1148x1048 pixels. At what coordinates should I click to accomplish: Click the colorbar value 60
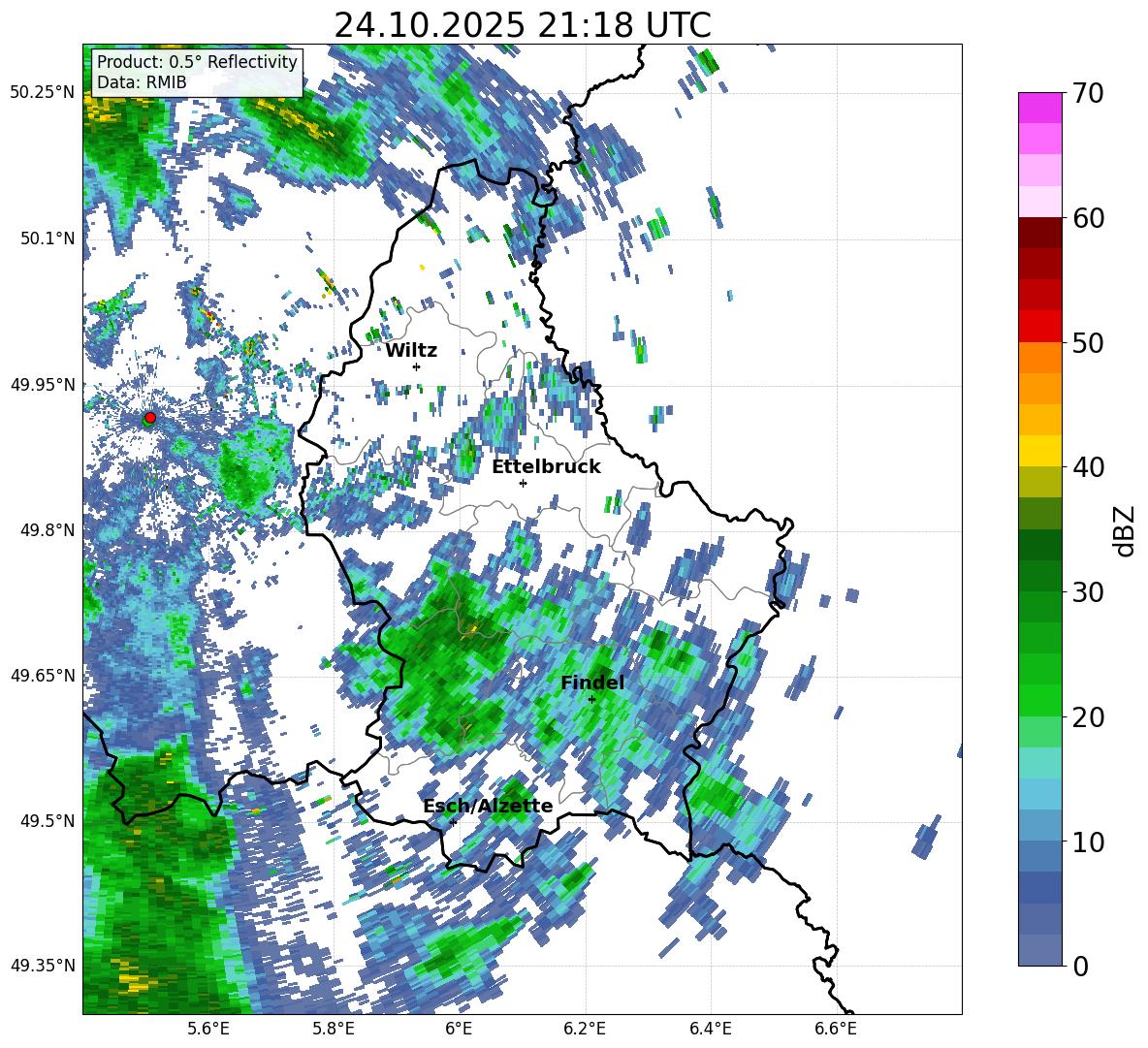coord(1088,218)
